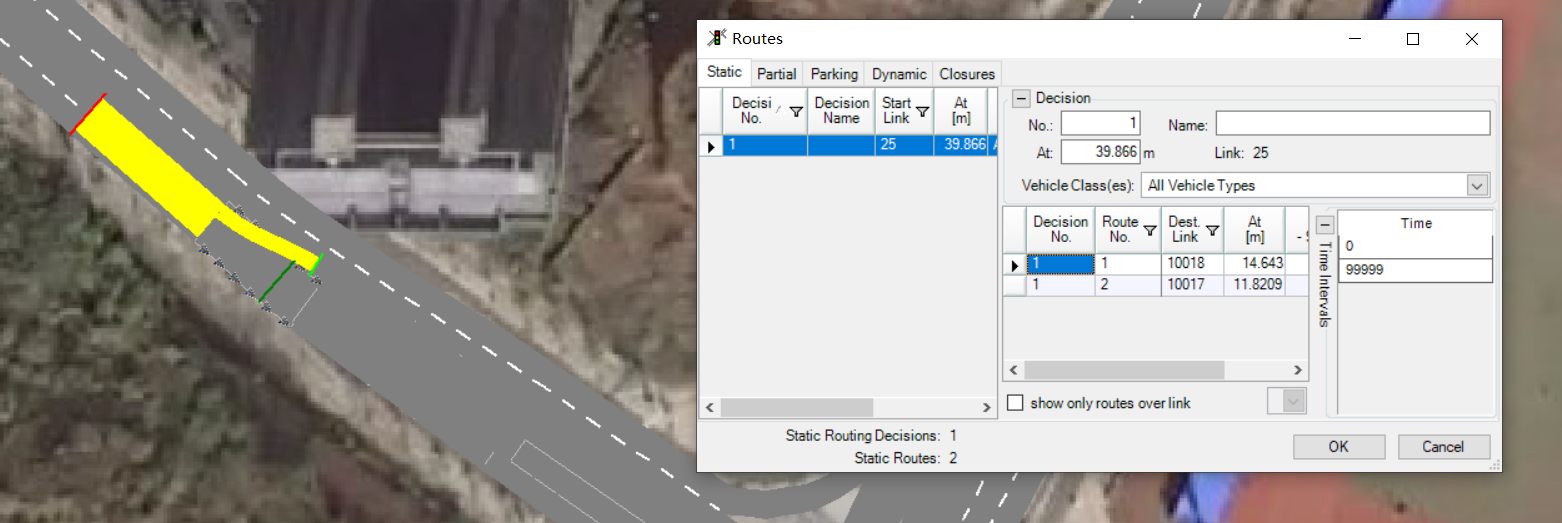The image size is (1562, 523).
Task: Open the Closures tab
Action: [x=967, y=74]
